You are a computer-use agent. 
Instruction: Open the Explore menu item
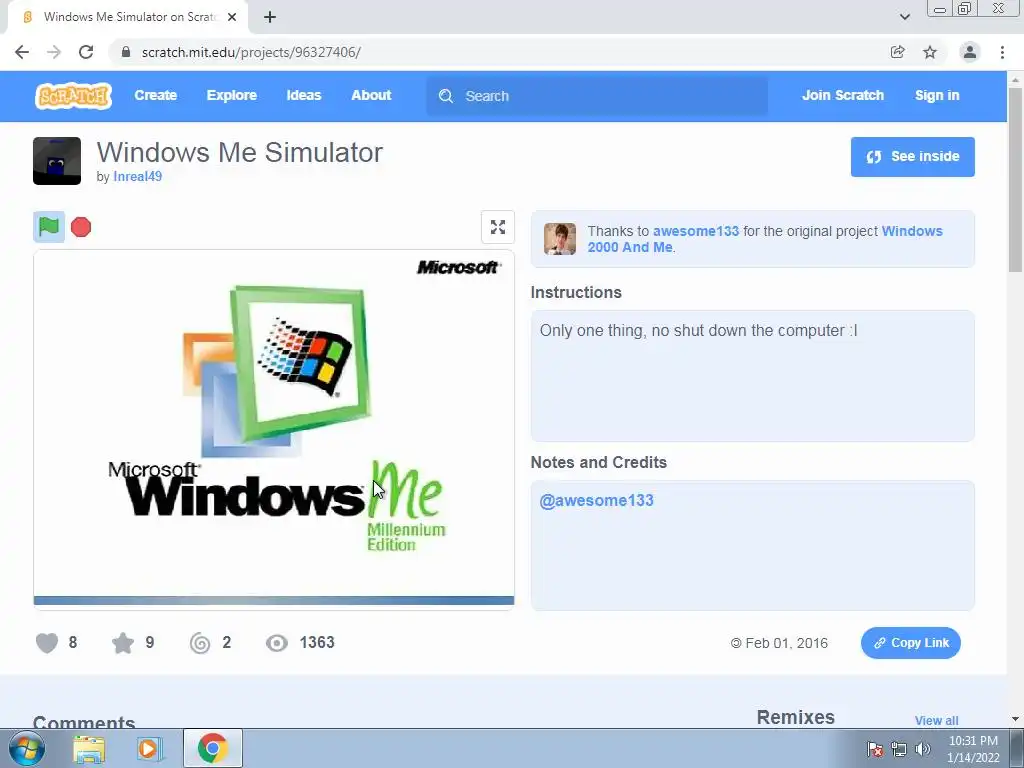tap(232, 95)
